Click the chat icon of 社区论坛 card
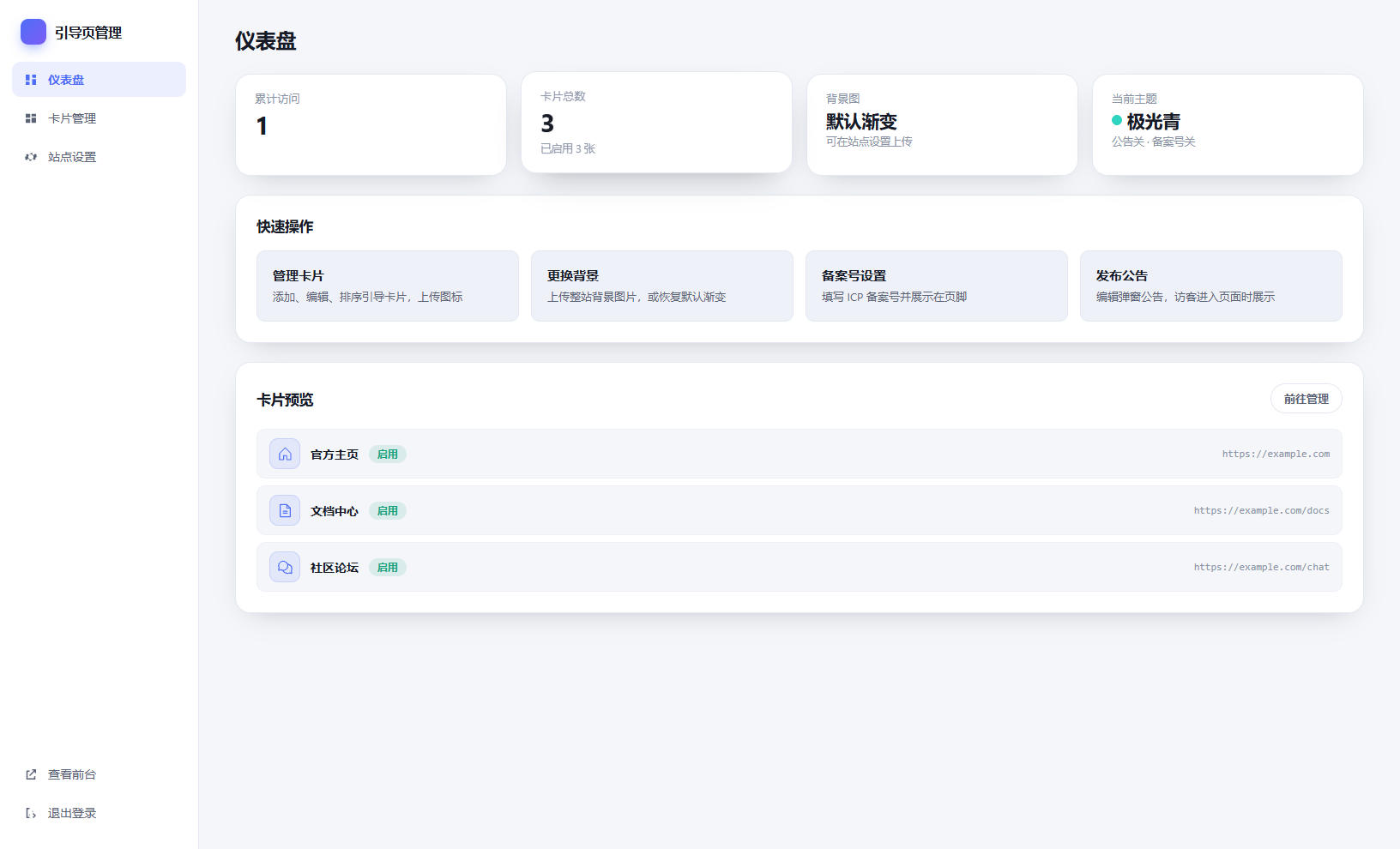The height and width of the screenshot is (849, 1400). (285, 567)
